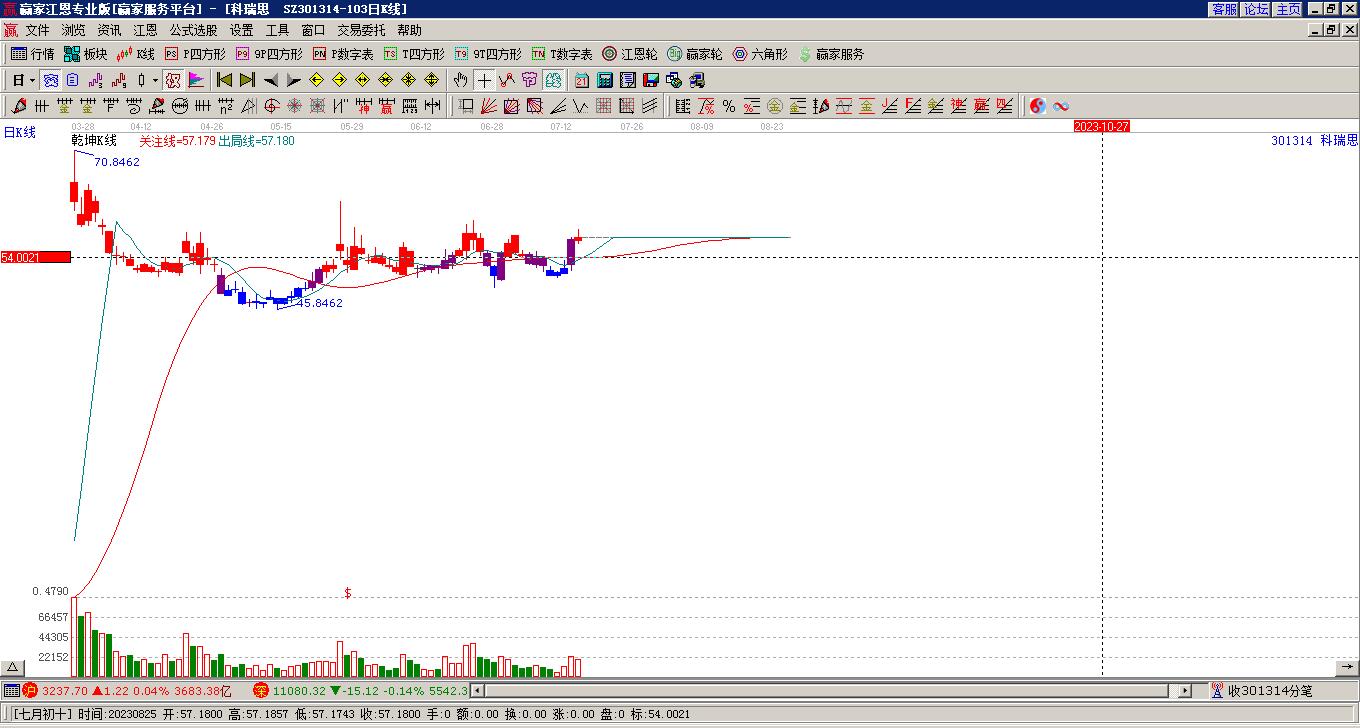Expand the candlestick style dropdown arrow
Image resolution: width=1360 pixels, height=728 pixels.
coord(155,80)
